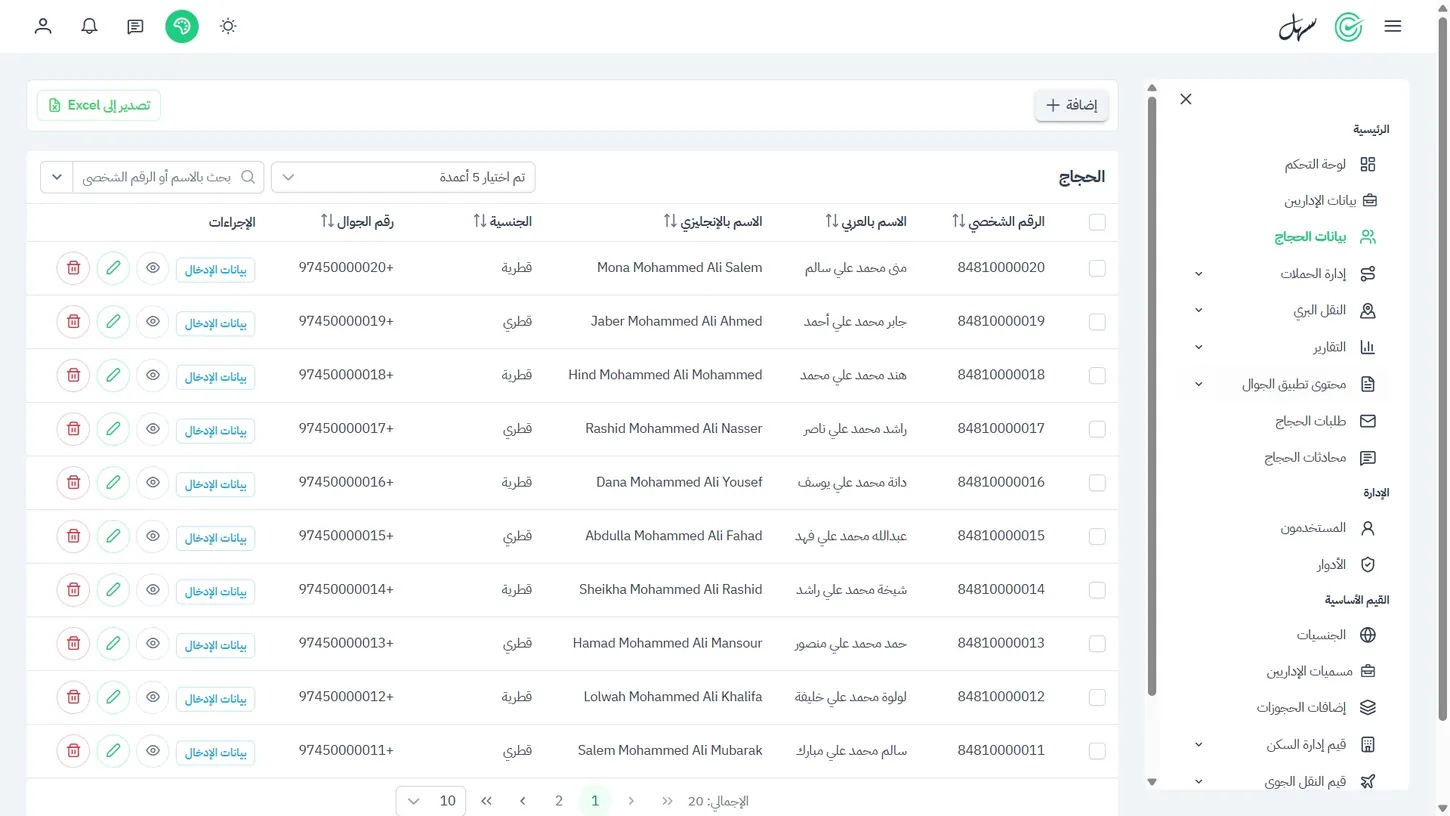Delete pilgrim Jaber Mohammed Ali Ahmed
Screen dimensions: 1450x816
[x=73, y=322]
